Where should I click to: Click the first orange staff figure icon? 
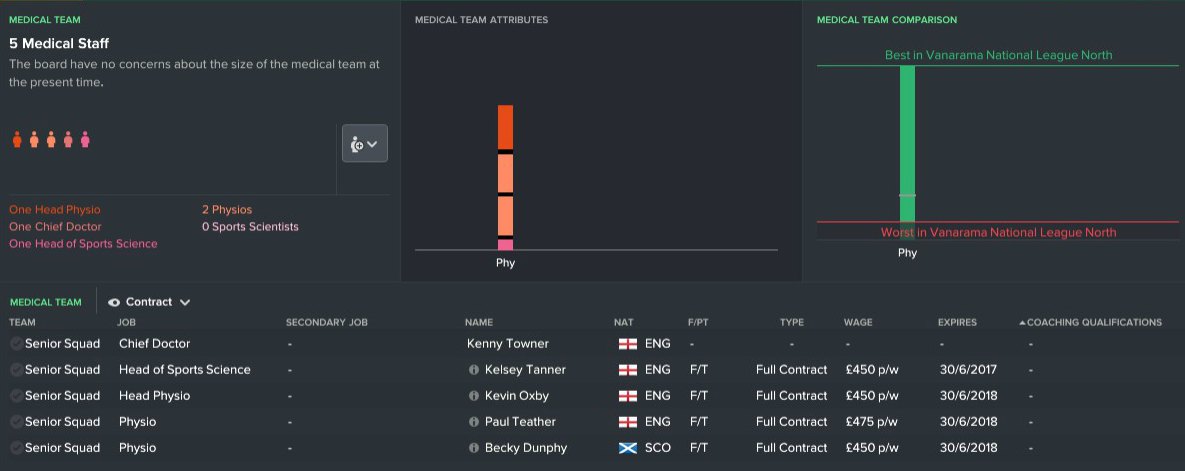[x=17, y=140]
